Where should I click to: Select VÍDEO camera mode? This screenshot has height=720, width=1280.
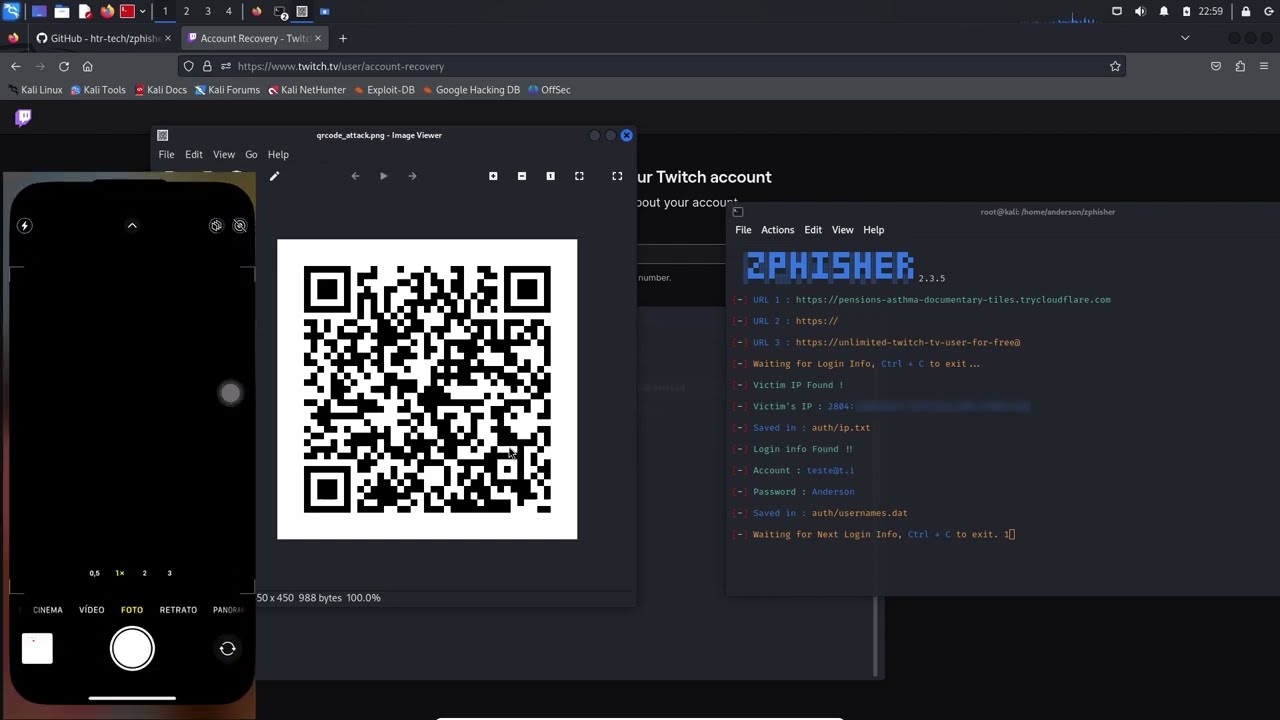click(x=91, y=610)
